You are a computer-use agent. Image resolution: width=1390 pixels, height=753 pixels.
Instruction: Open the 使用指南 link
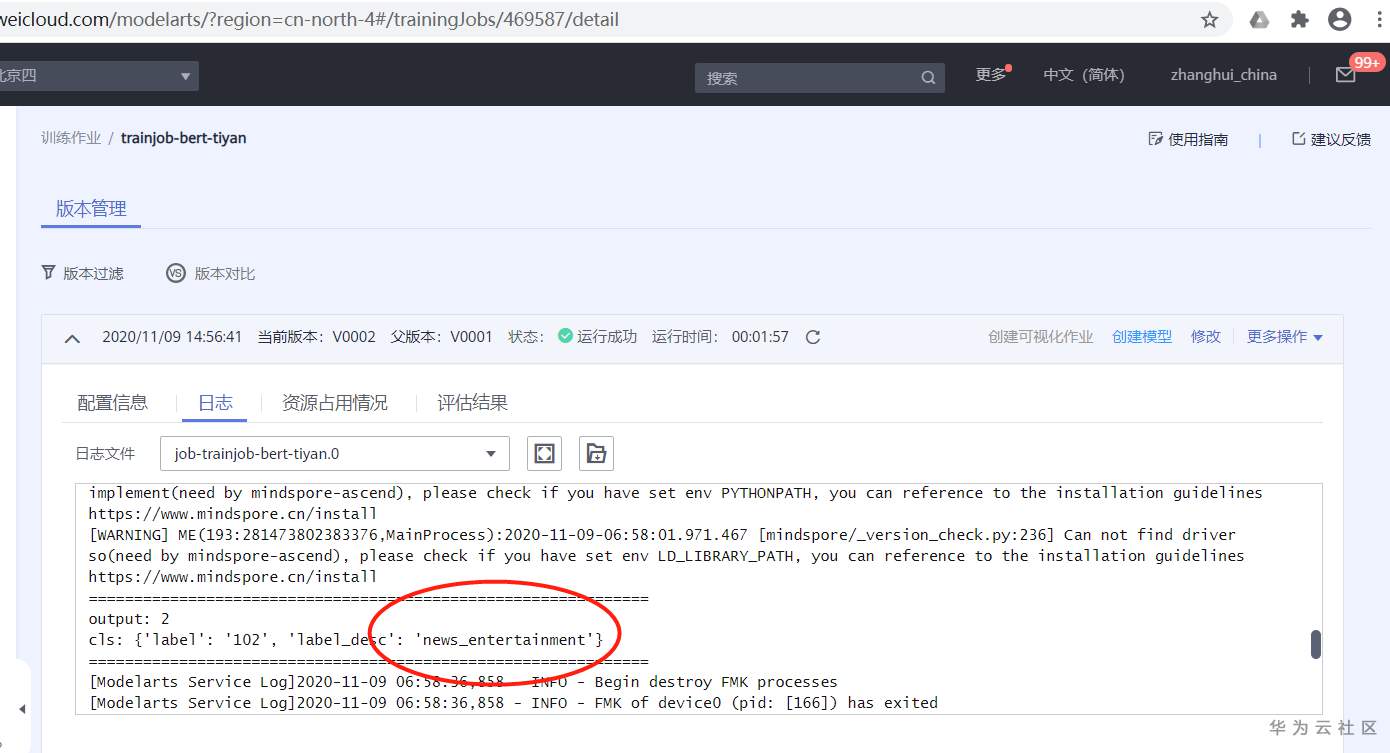click(x=1188, y=139)
